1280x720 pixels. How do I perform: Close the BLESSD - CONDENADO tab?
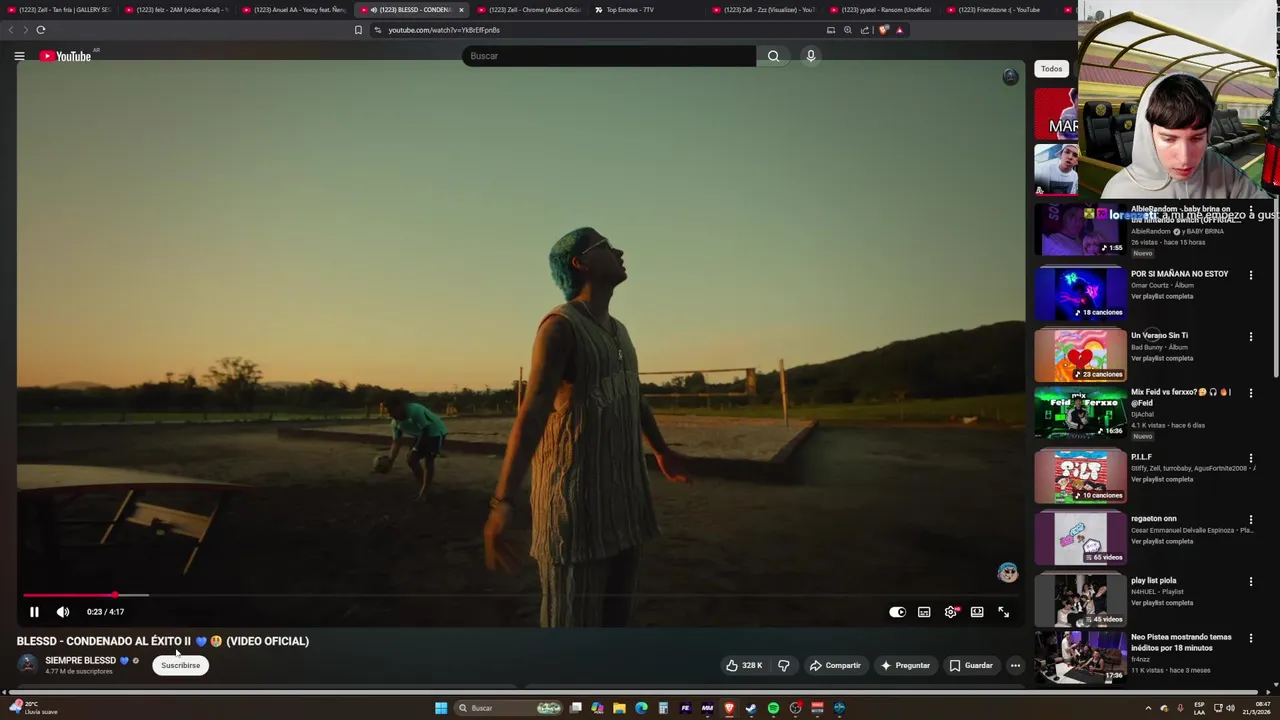461,10
